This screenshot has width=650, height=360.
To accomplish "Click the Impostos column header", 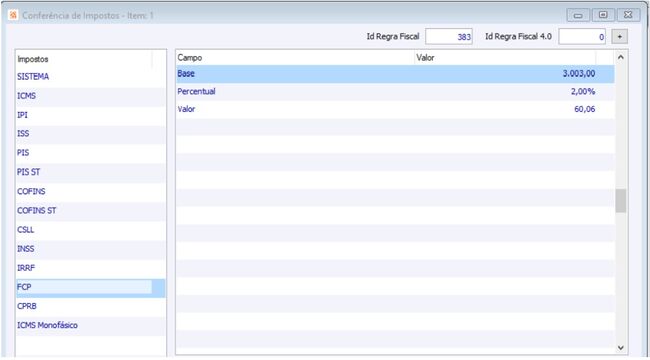I will pyautogui.click(x=84, y=59).
